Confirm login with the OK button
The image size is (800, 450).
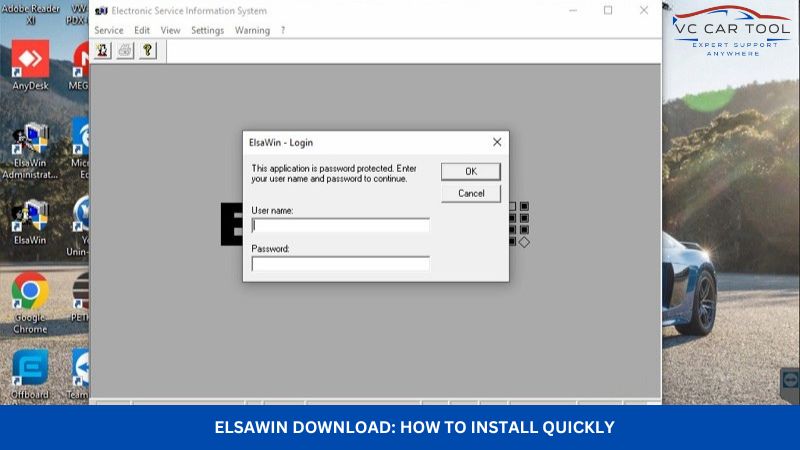(x=470, y=171)
